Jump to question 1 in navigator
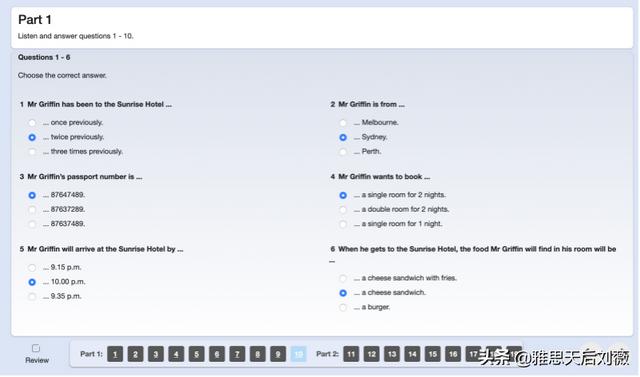Screen dimensions: 640x377 pos(115,354)
